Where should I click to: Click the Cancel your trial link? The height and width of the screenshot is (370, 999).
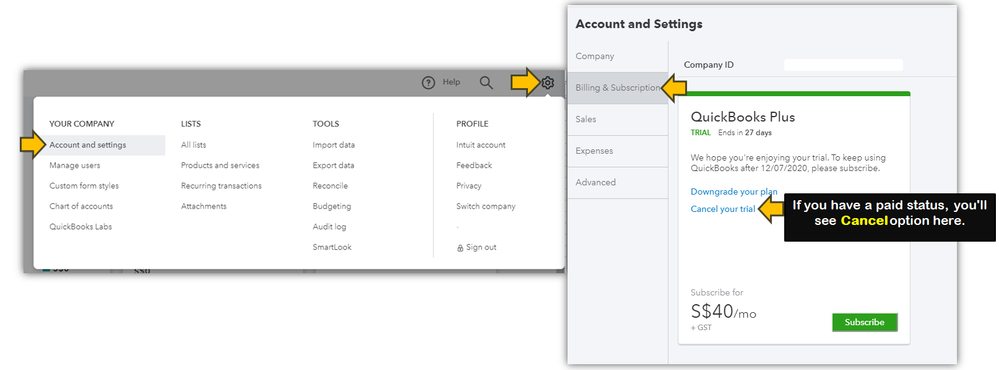722,209
